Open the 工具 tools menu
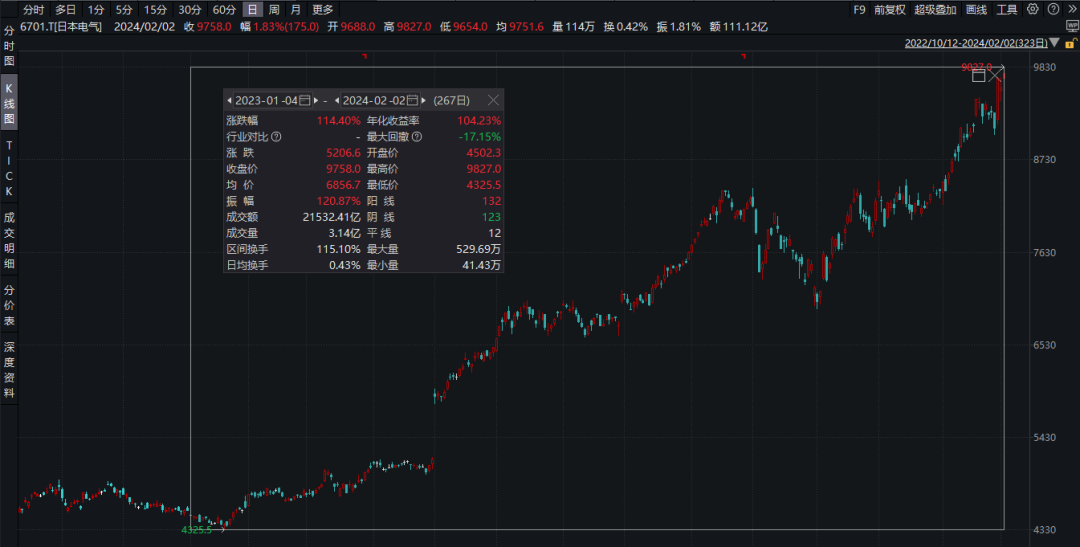This screenshot has height=547, width=1080. pos(1007,9)
